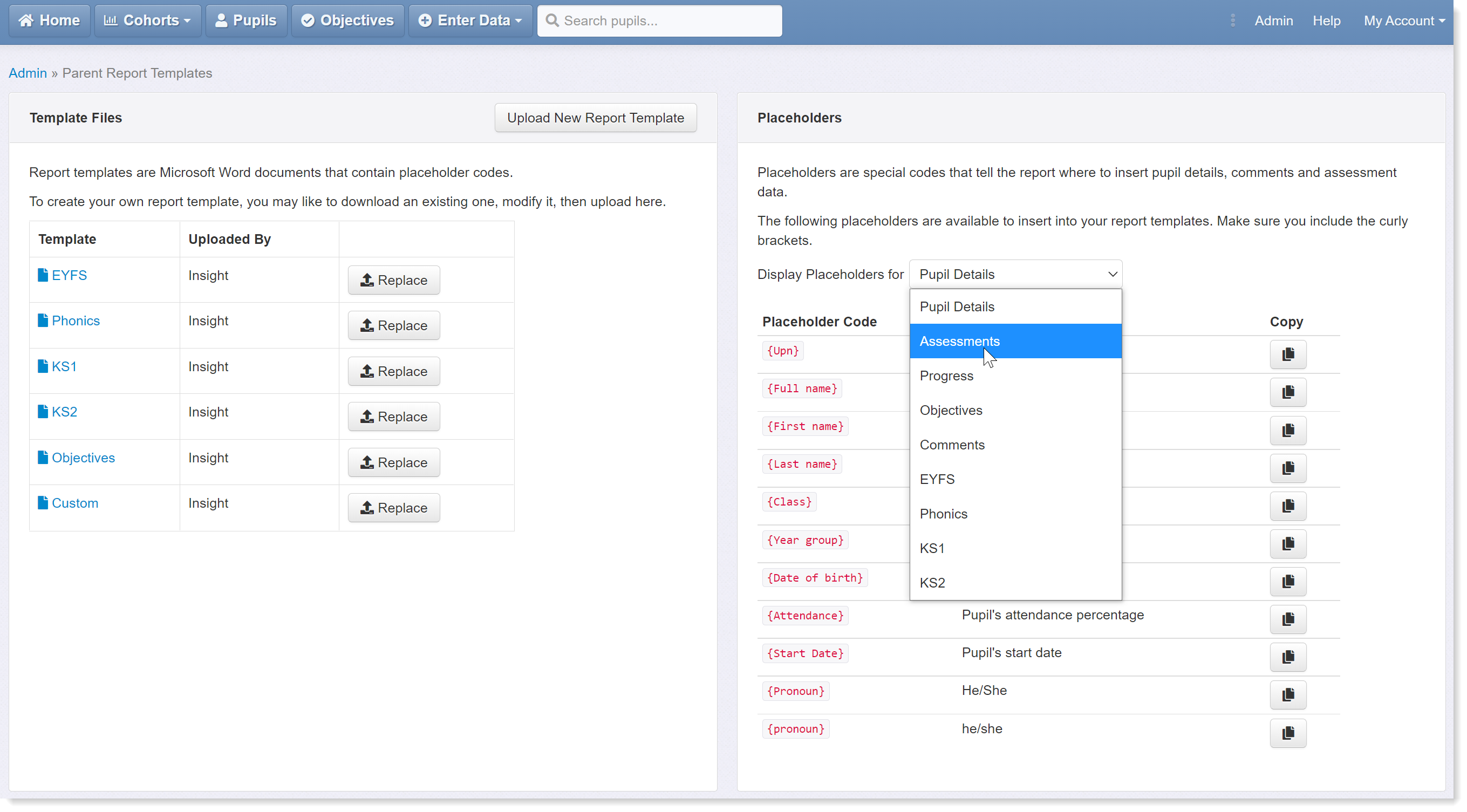Click the Phonics template document icon
This screenshot has height=812, width=1467.
pyautogui.click(x=43, y=320)
